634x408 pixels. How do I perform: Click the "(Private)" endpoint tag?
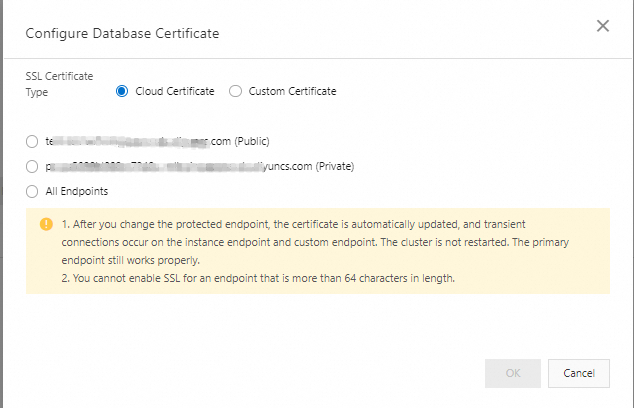click(335, 166)
